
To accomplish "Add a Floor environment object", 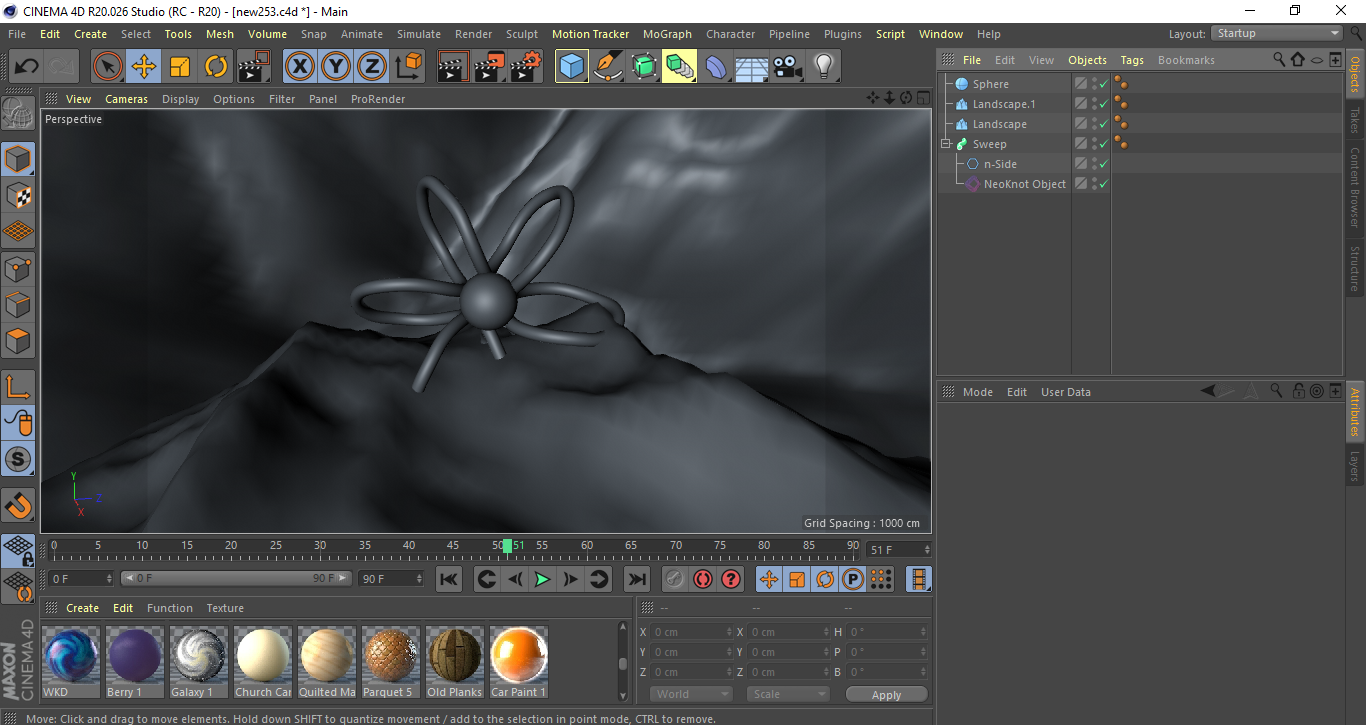I will pos(752,67).
